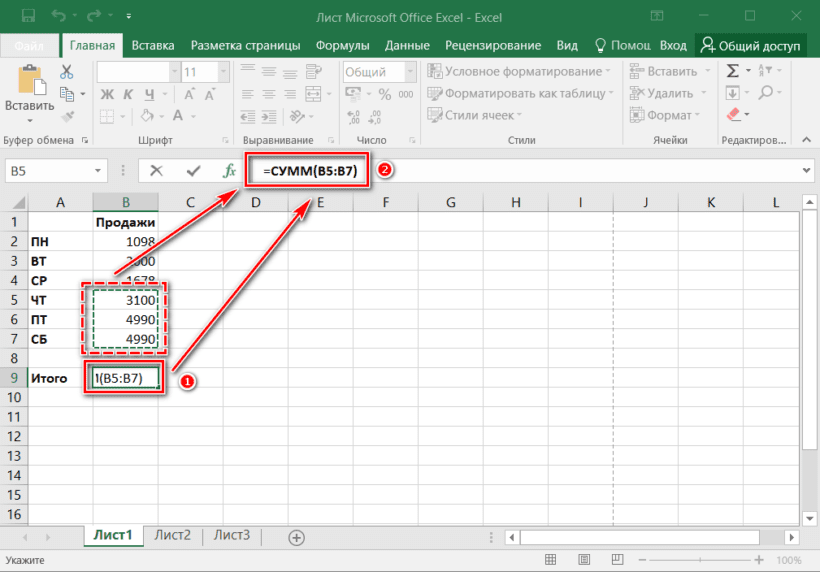This screenshot has height=572, width=820.
Task: Click Merge and Center icon
Action: 313,94
